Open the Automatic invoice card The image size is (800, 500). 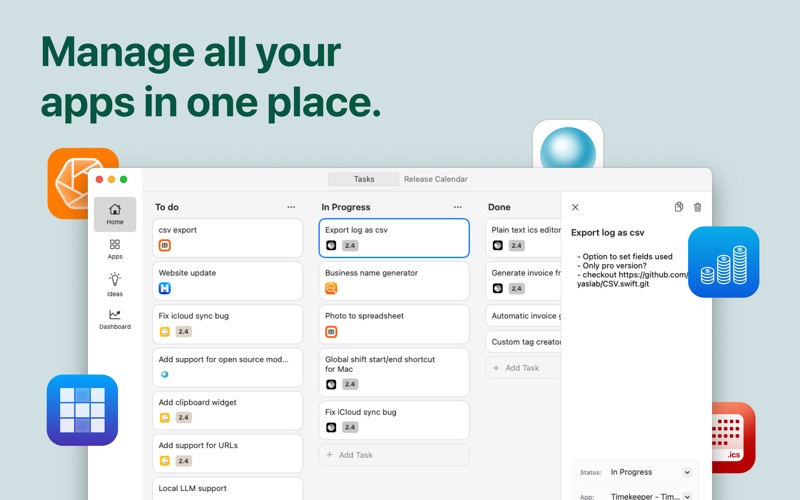[523, 316]
